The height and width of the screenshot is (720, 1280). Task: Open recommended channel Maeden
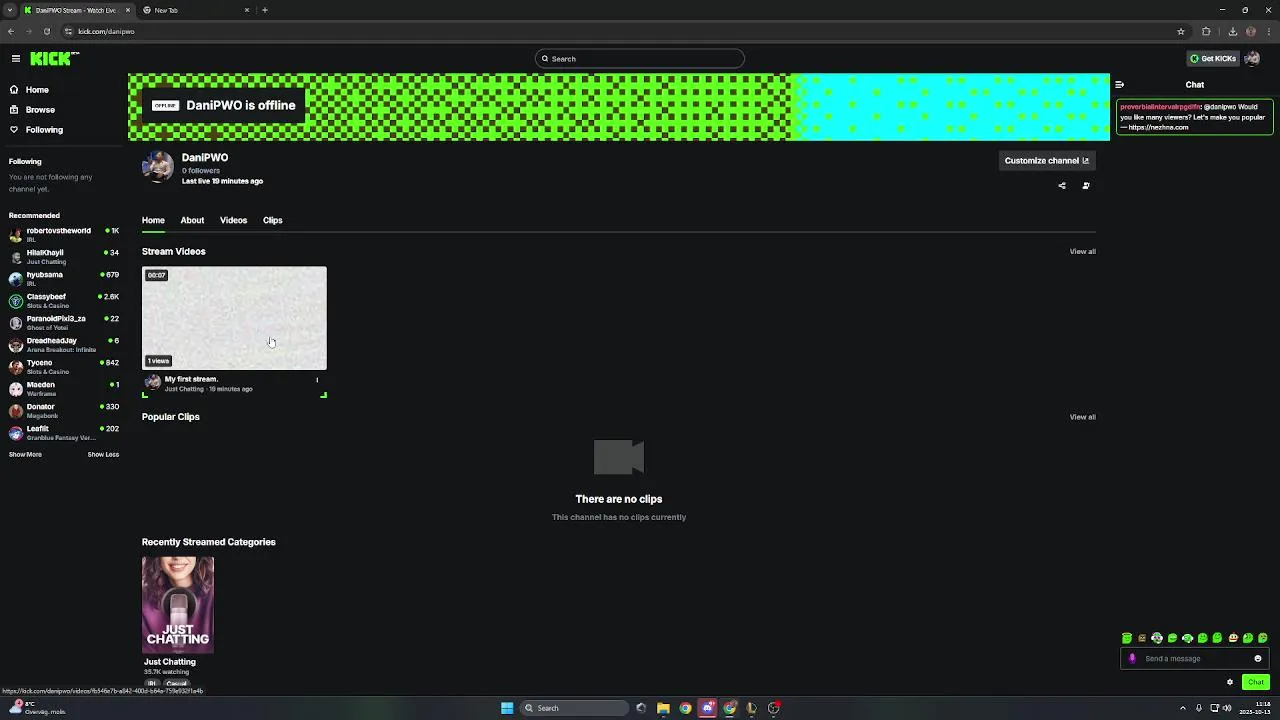(63, 389)
